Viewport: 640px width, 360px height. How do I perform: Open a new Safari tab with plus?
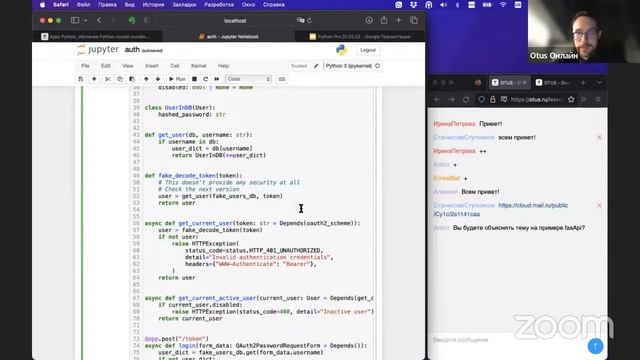pos(399,20)
